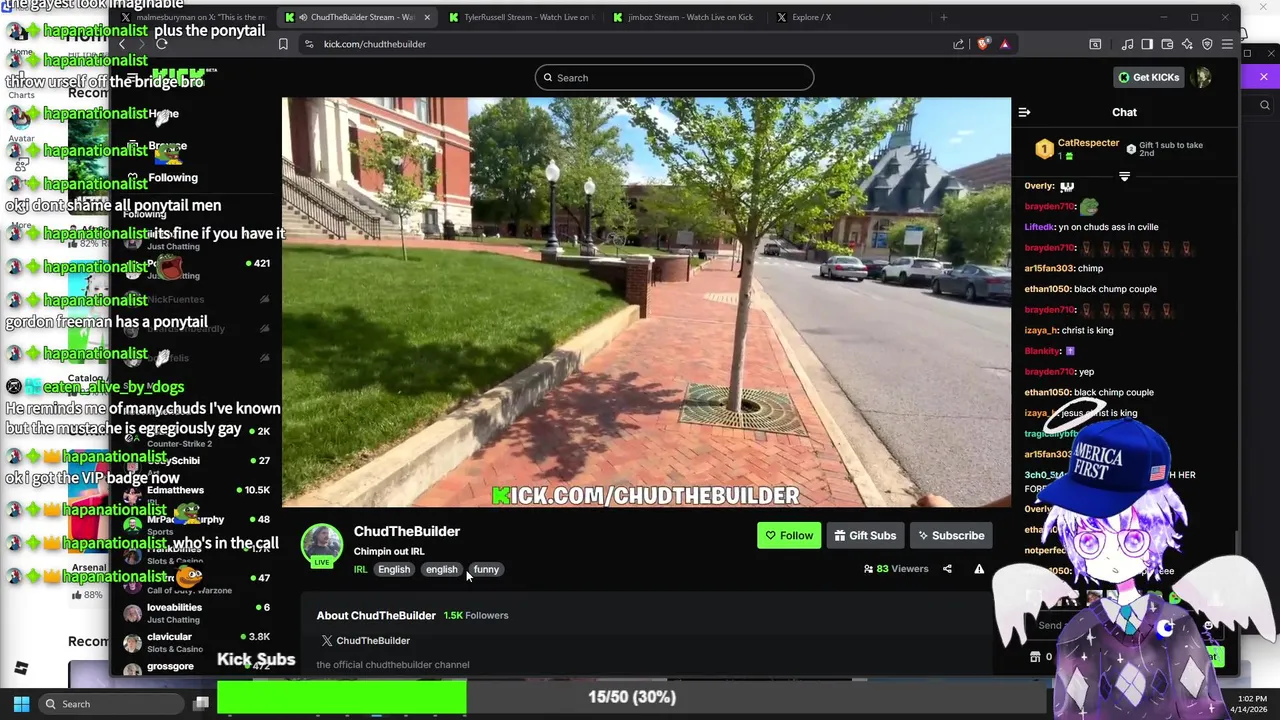Image resolution: width=1280 pixels, height=720 pixels.
Task: Share the ChudTheBuilder stream
Action: coord(947,569)
